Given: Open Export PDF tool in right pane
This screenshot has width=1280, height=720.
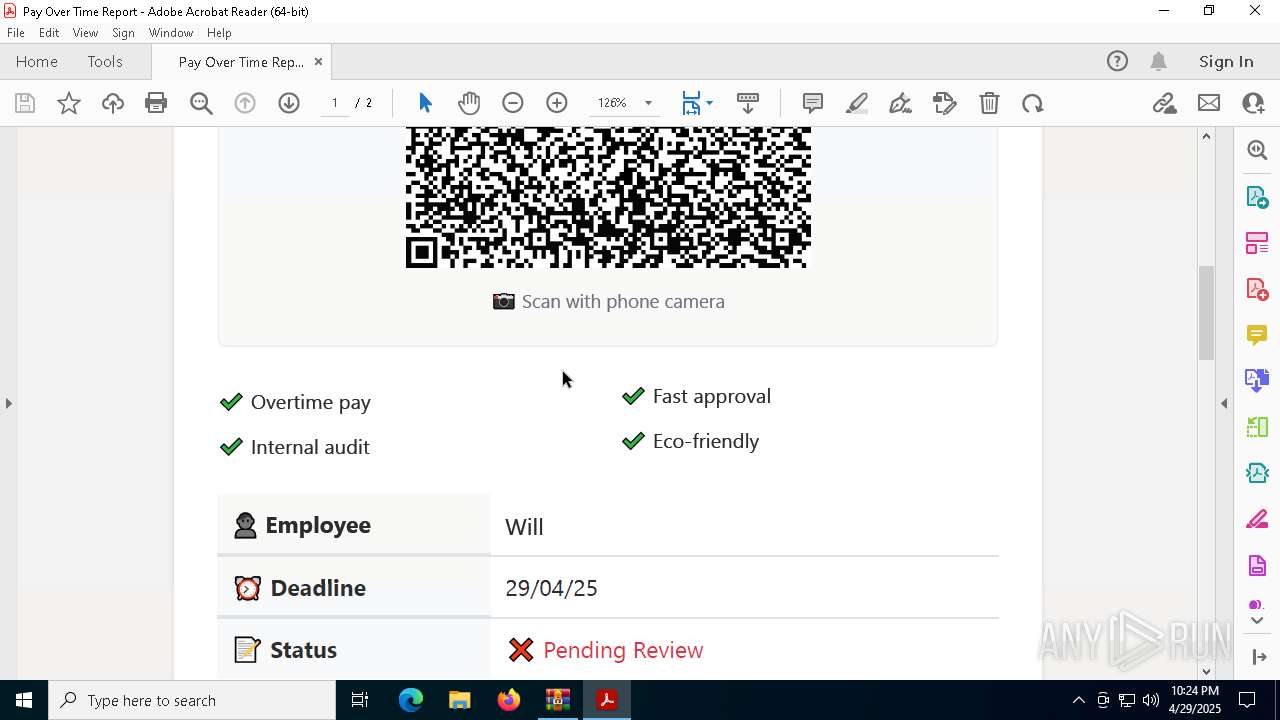Looking at the screenshot, I should 1257,197.
